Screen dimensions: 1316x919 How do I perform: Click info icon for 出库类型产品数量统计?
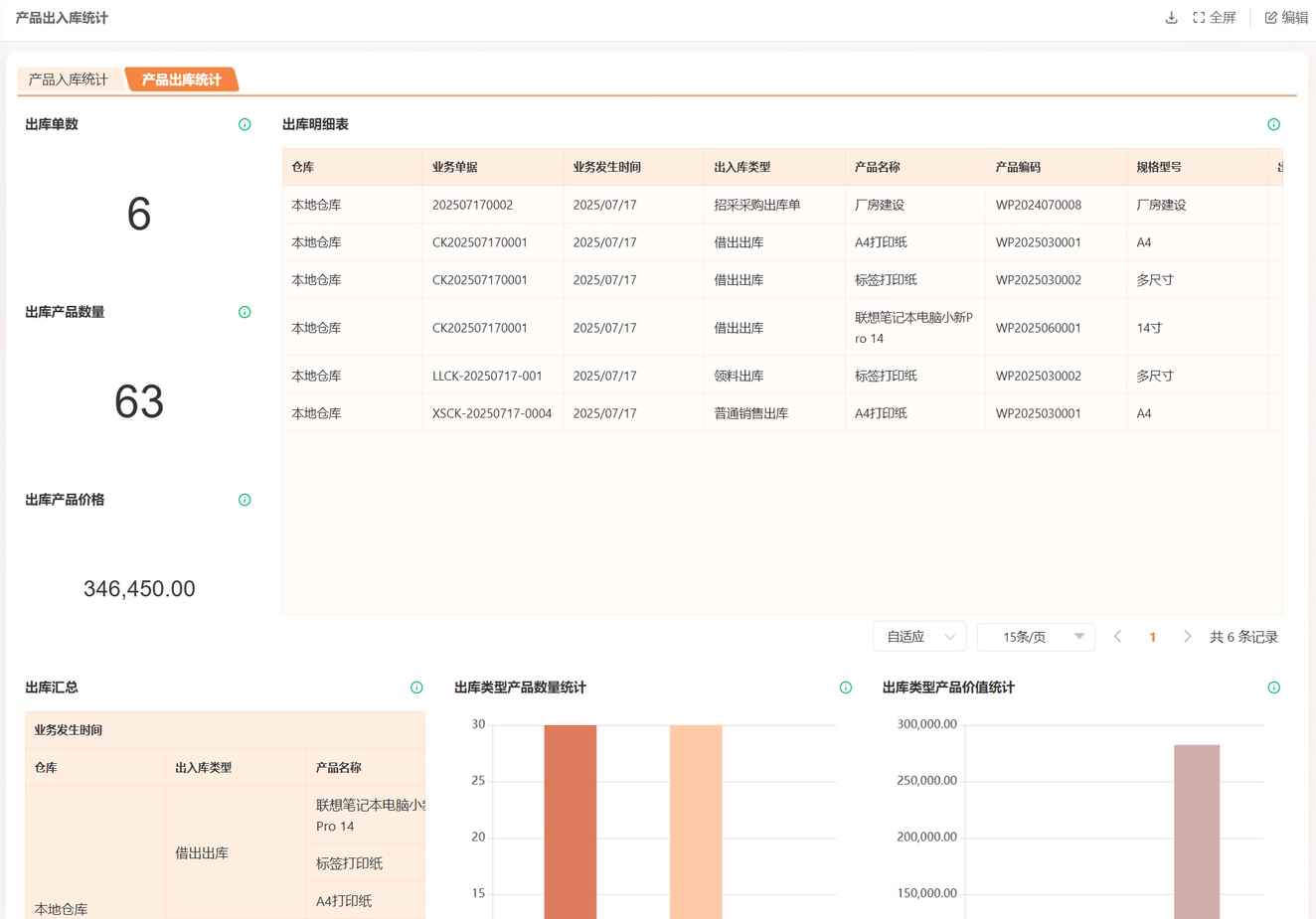(845, 688)
